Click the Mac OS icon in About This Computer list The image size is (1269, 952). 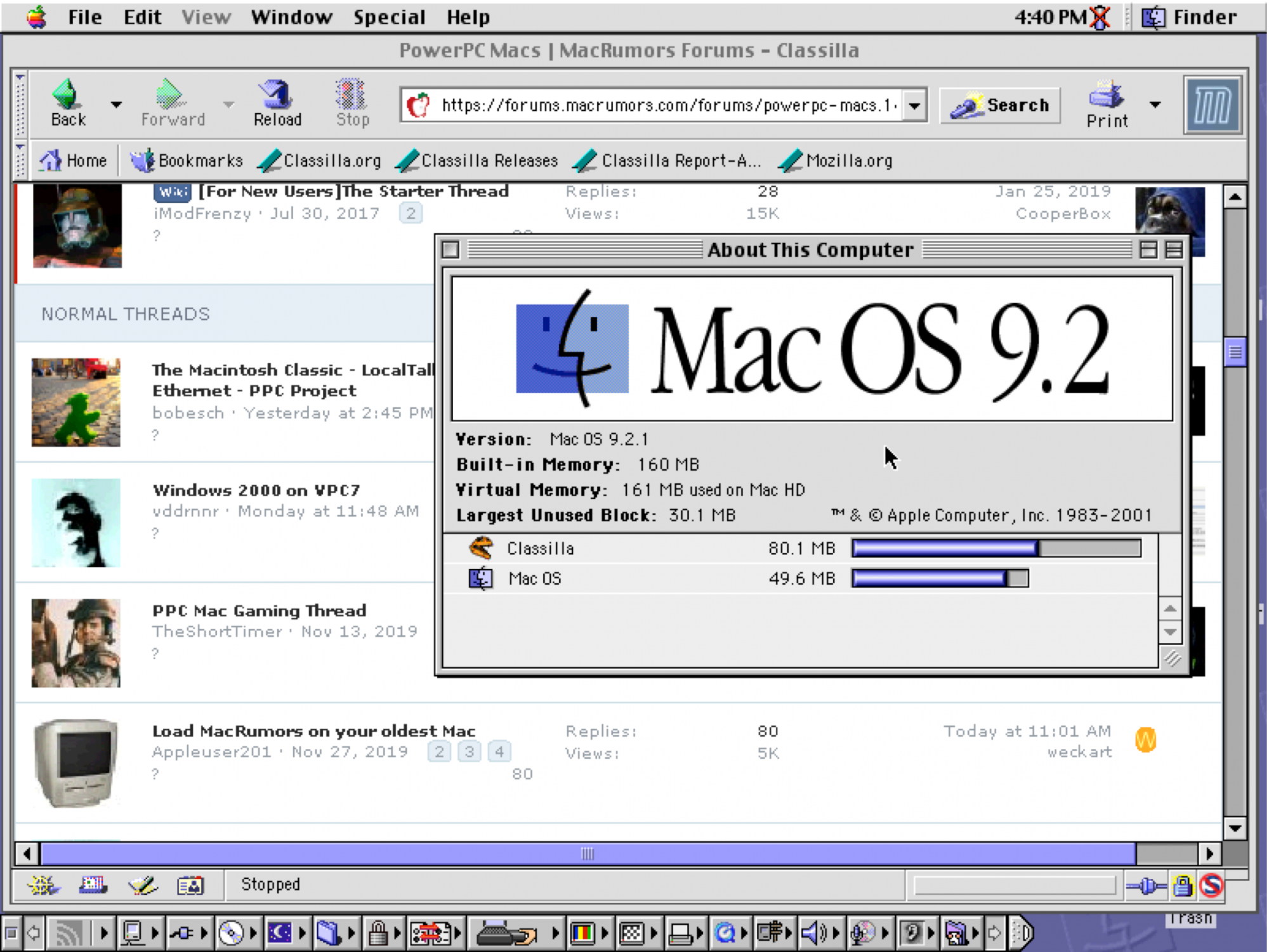click(x=480, y=578)
